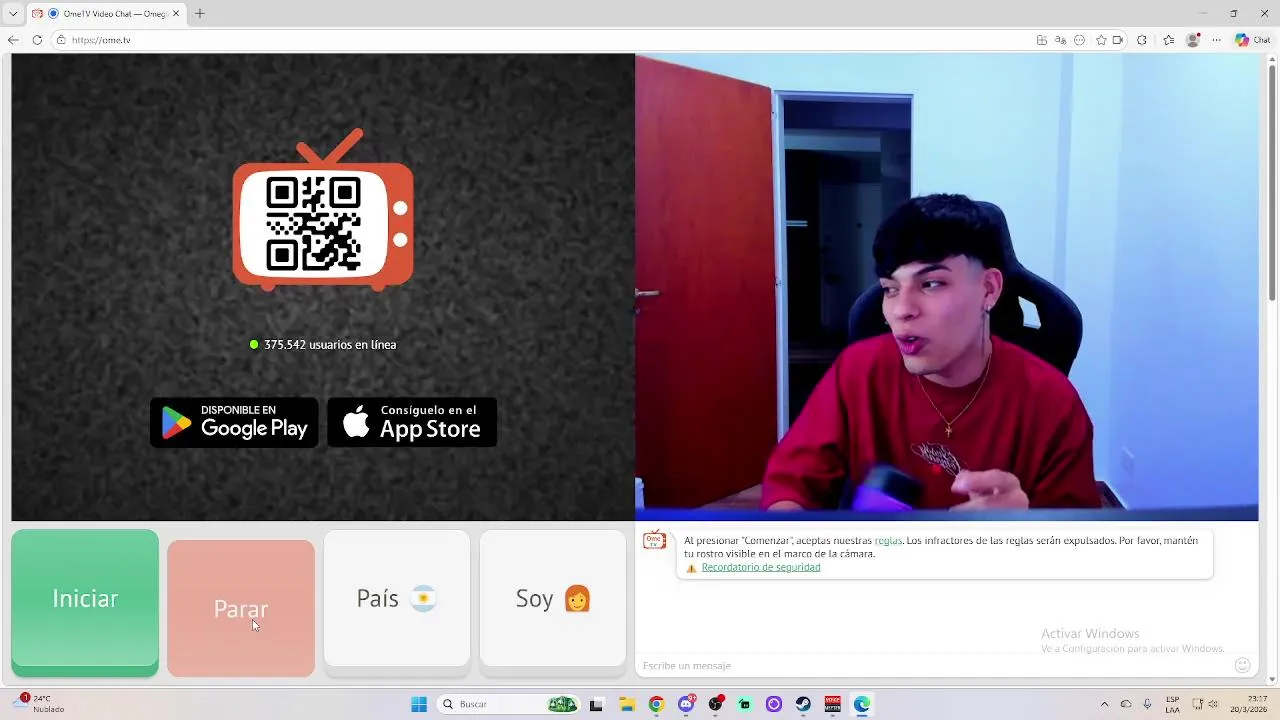This screenshot has width=1280, height=720.
Task: Open the favorites list icon
Action: click(x=1168, y=40)
